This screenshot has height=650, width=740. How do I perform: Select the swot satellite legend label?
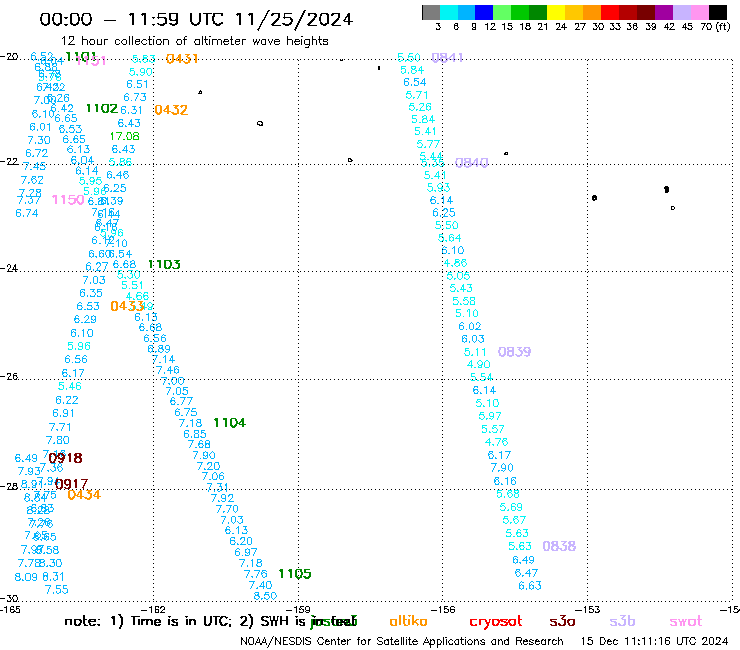tap(686, 621)
